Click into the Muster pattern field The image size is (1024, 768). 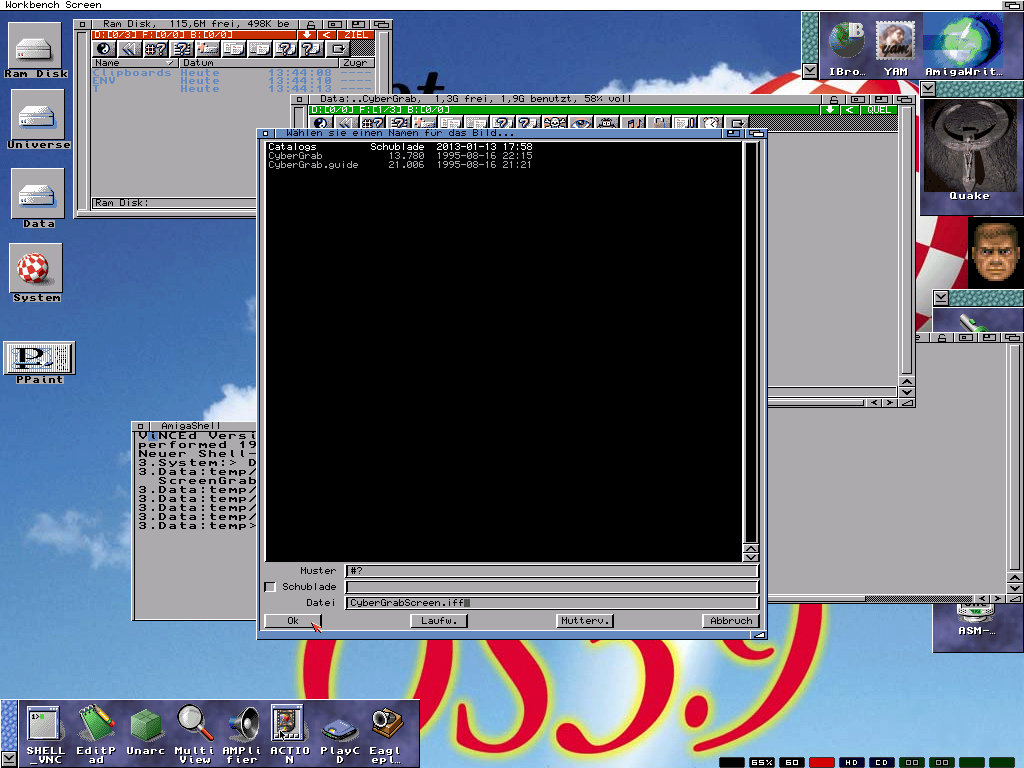pos(551,571)
